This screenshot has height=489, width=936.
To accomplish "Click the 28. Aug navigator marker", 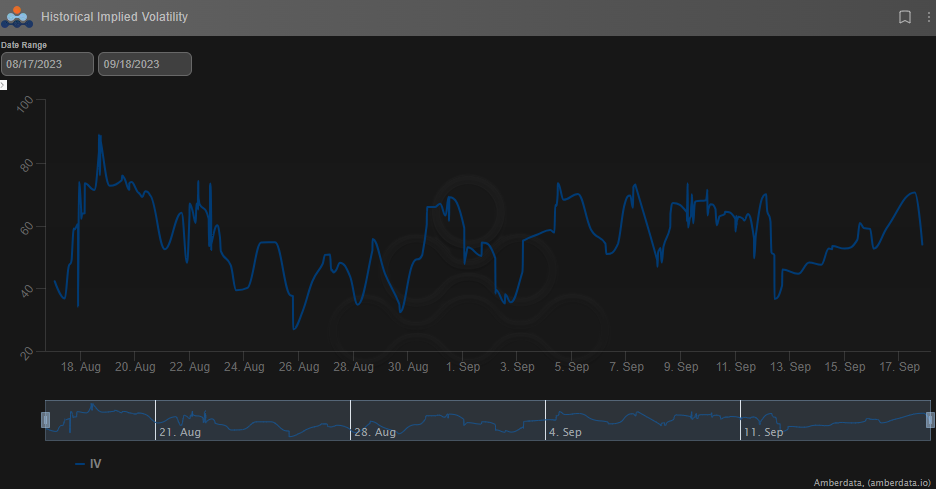I will (375, 432).
